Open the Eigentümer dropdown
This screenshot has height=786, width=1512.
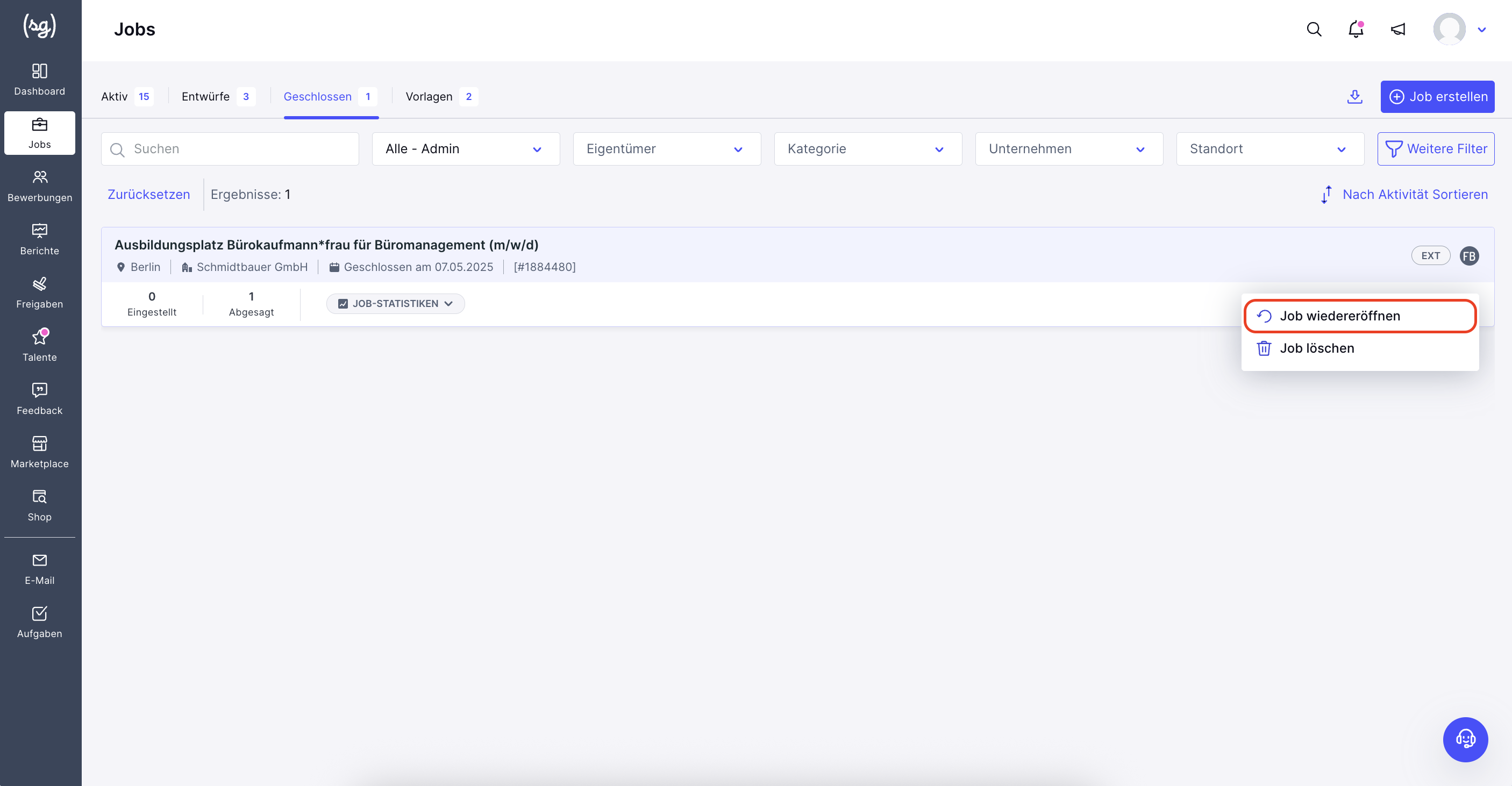667,148
